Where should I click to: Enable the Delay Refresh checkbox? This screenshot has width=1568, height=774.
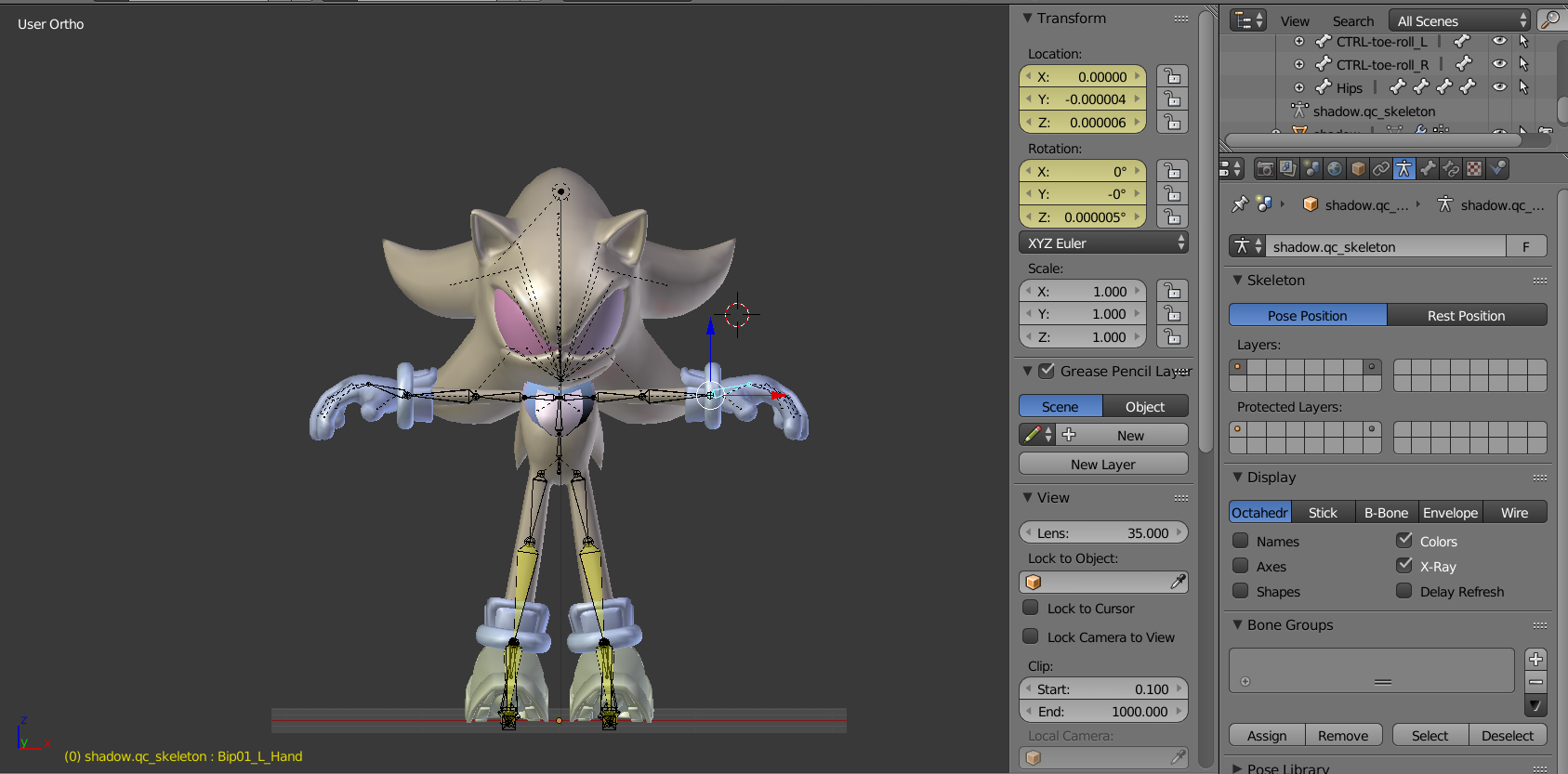1404,591
